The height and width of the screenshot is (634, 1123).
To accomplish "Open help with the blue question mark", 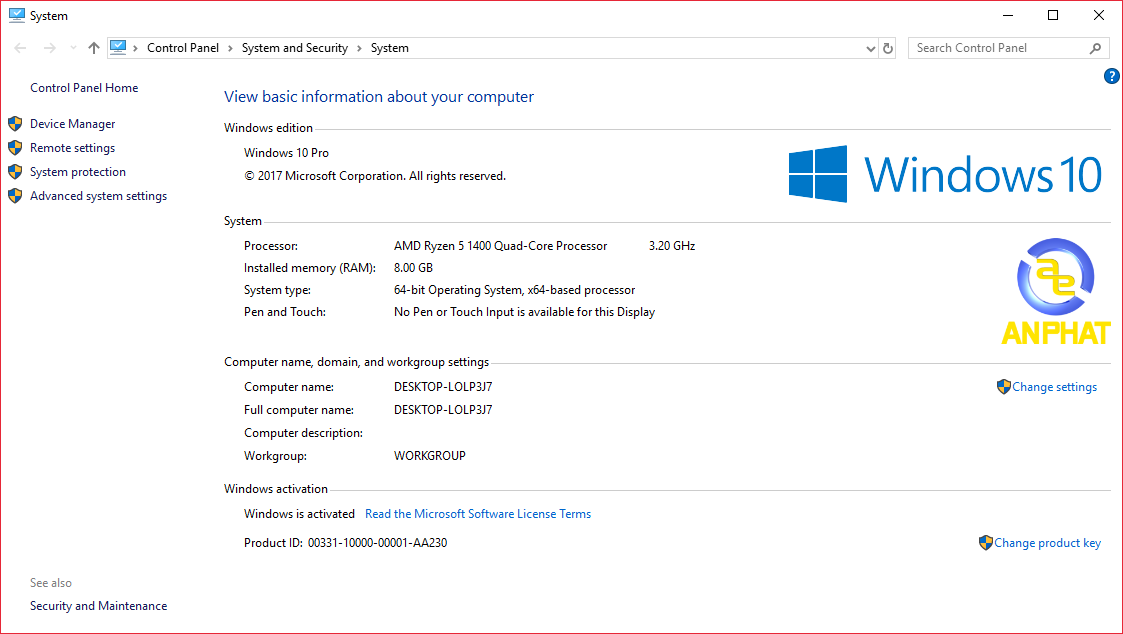I will pyautogui.click(x=1111, y=77).
